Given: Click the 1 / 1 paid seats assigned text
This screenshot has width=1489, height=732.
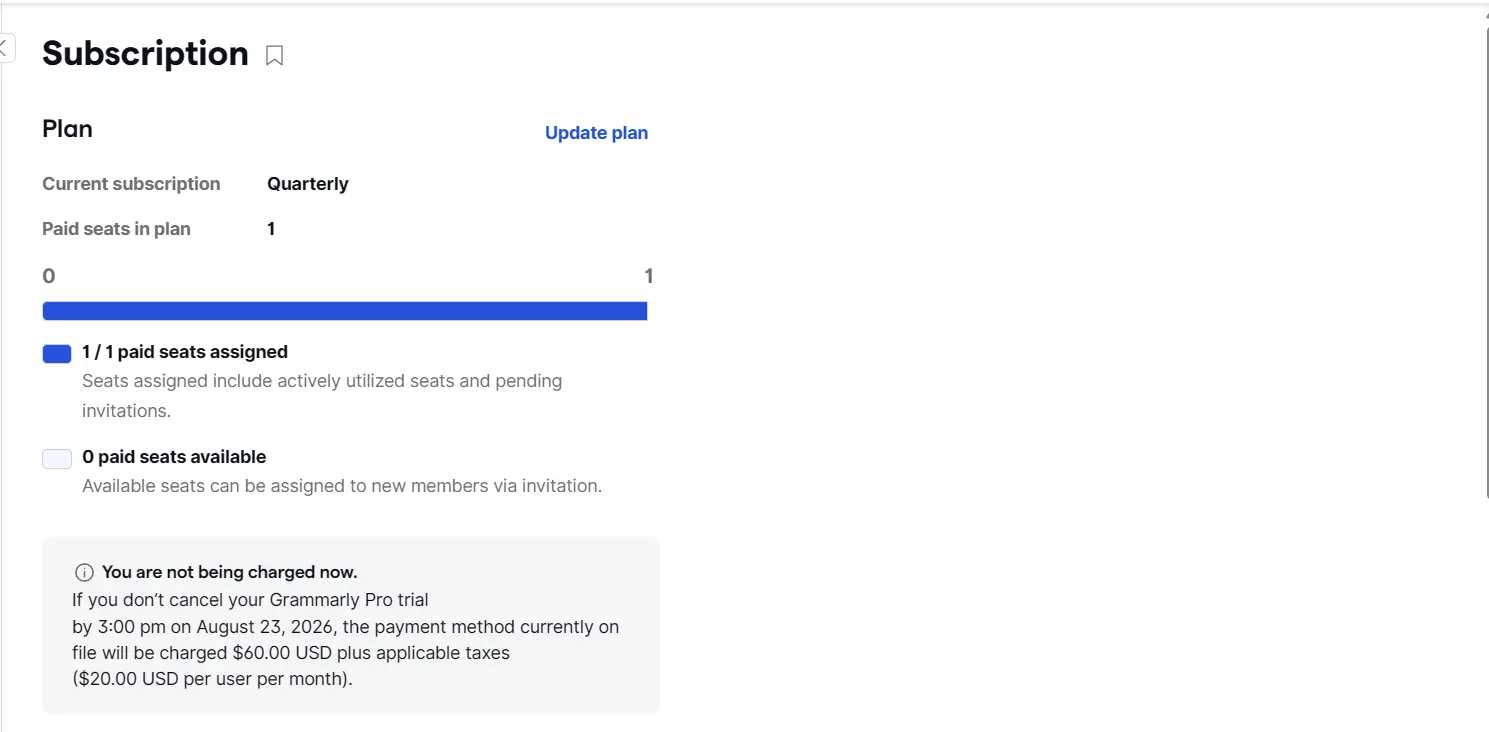Looking at the screenshot, I should pos(185,352).
